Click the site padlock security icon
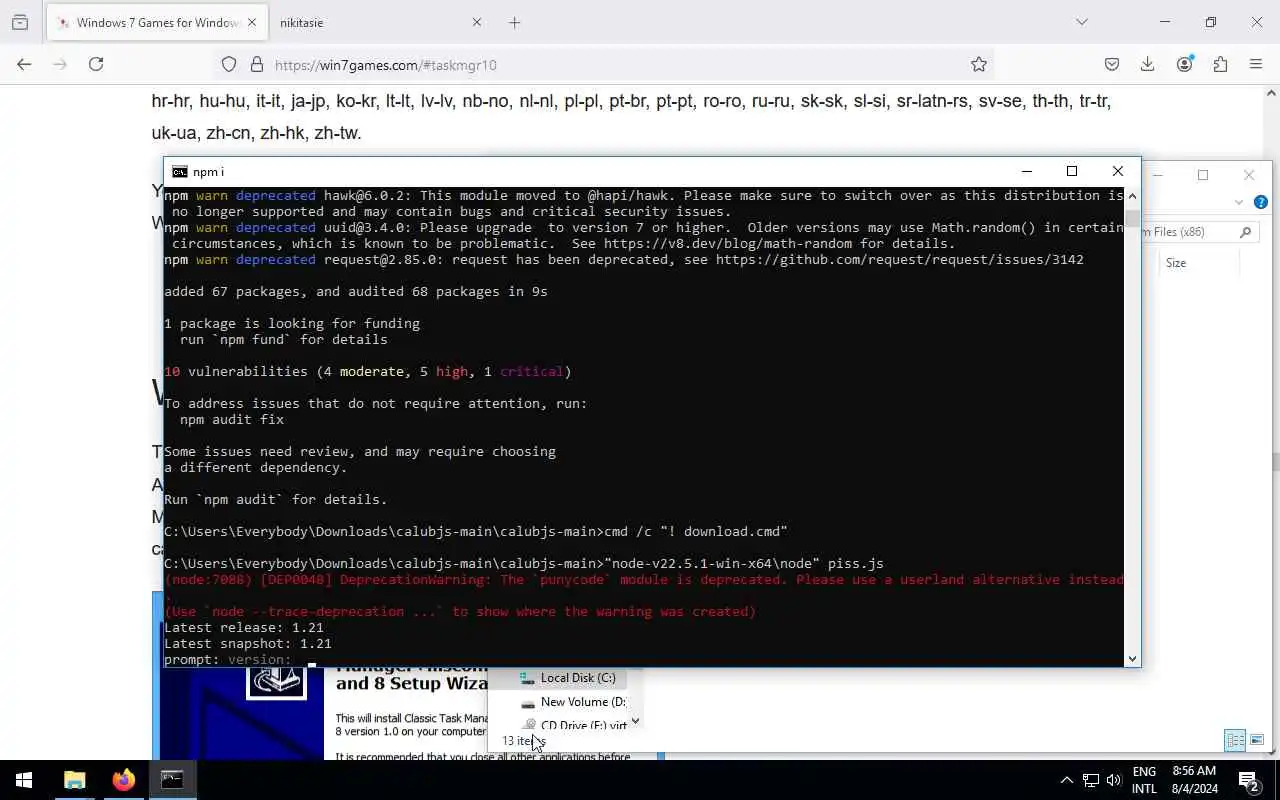 click(x=256, y=64)
